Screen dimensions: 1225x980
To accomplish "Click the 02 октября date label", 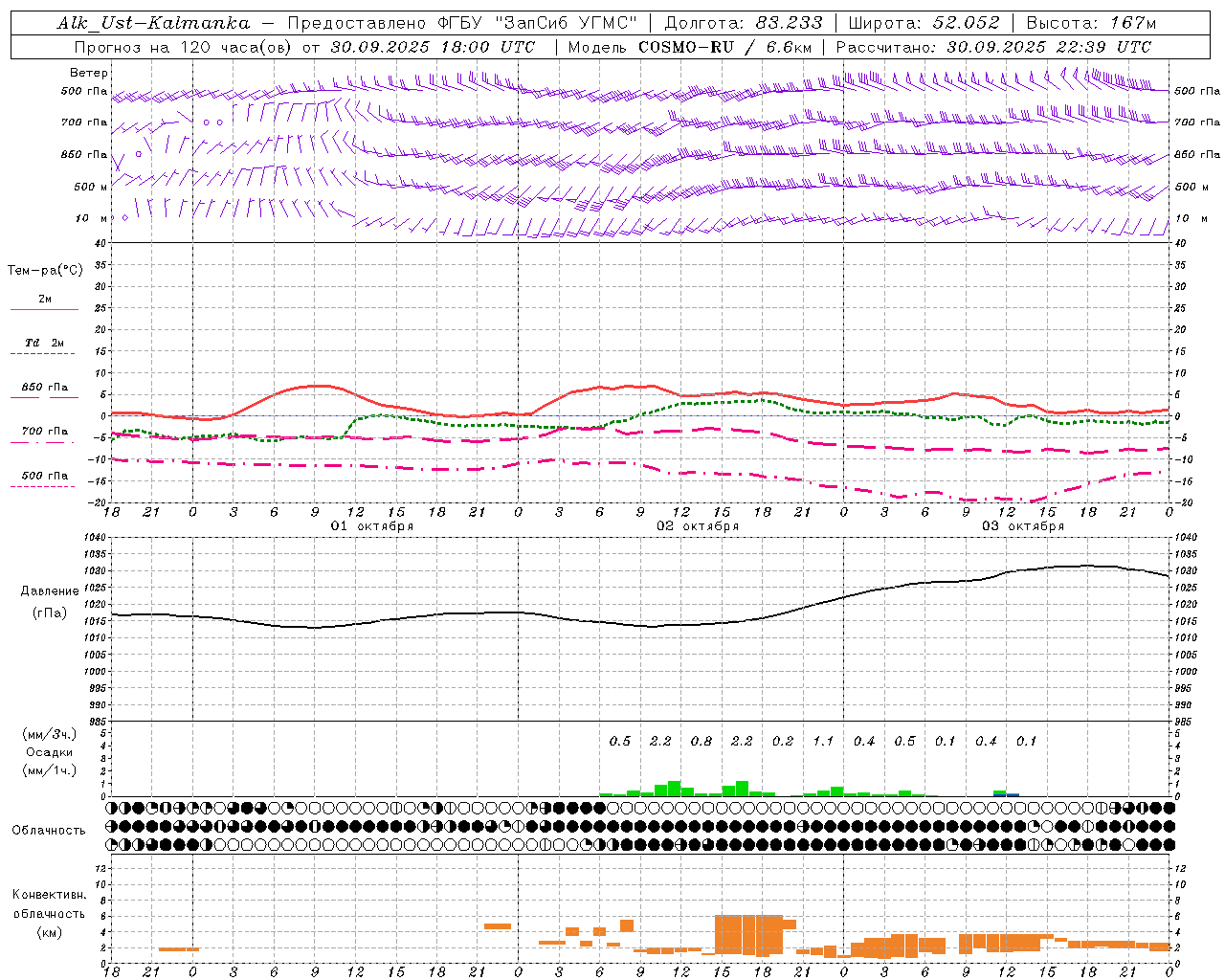I will coord(698,526).
